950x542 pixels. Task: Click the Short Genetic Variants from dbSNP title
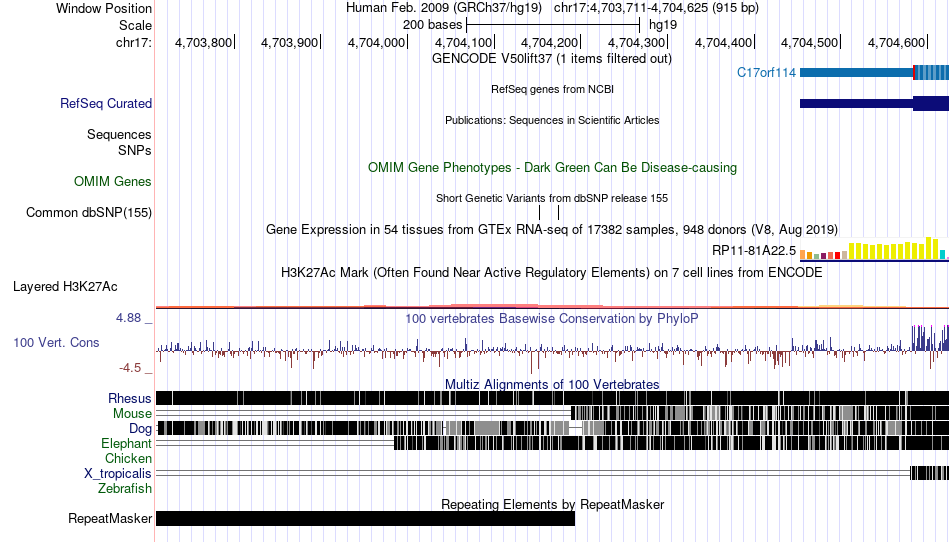pos(552,198)
